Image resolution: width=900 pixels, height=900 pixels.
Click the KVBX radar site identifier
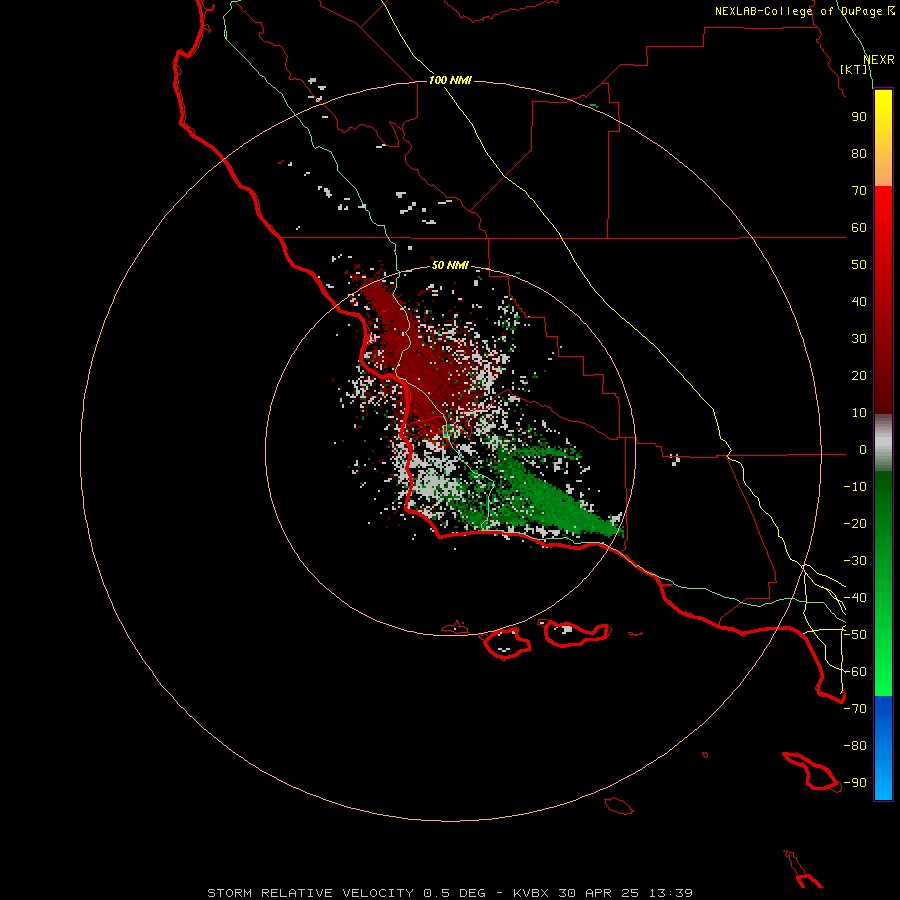[x=531, y=893]
